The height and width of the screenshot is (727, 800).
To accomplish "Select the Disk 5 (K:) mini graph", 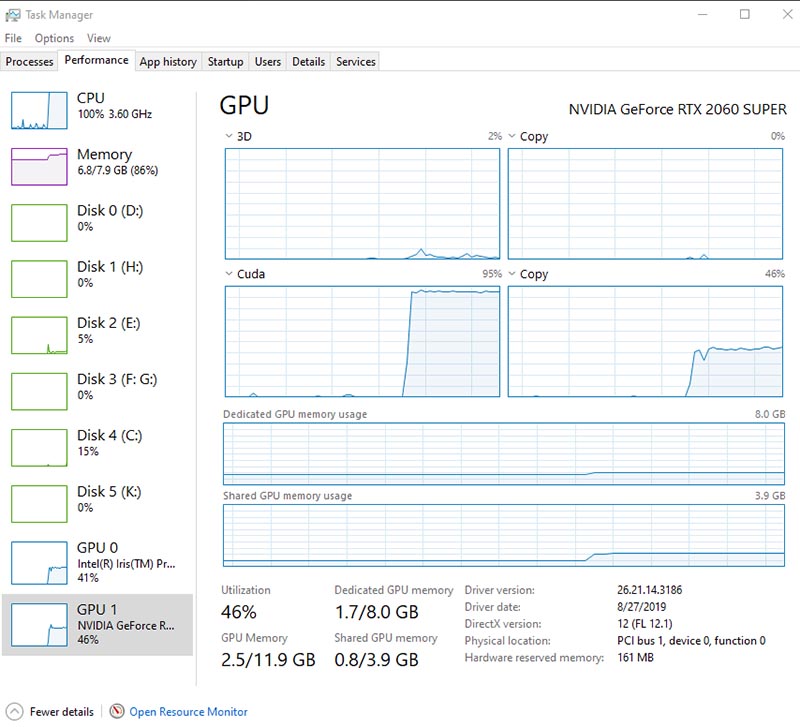I will (39, 504).
